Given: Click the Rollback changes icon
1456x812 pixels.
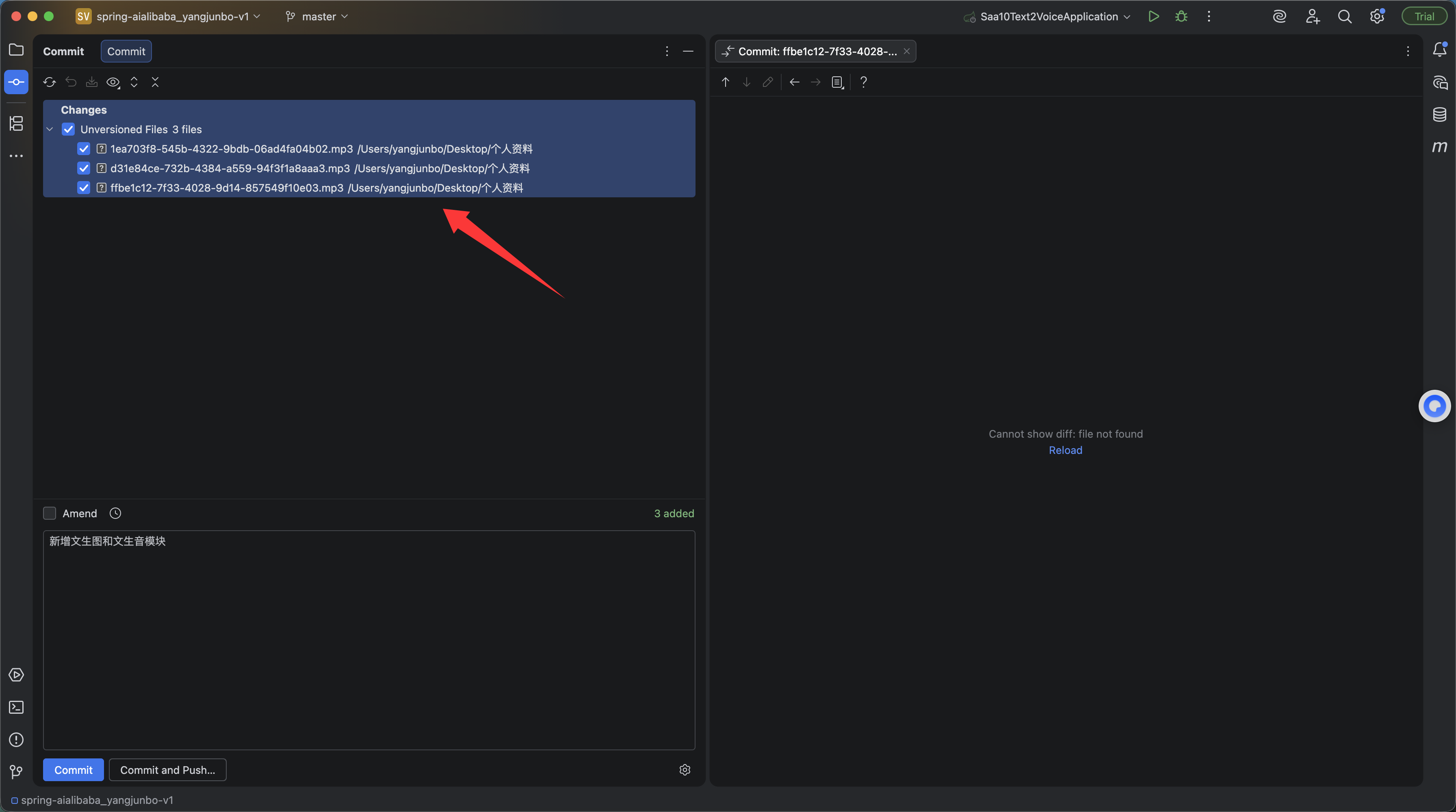Looking at the screenshot, I should 71,82.
